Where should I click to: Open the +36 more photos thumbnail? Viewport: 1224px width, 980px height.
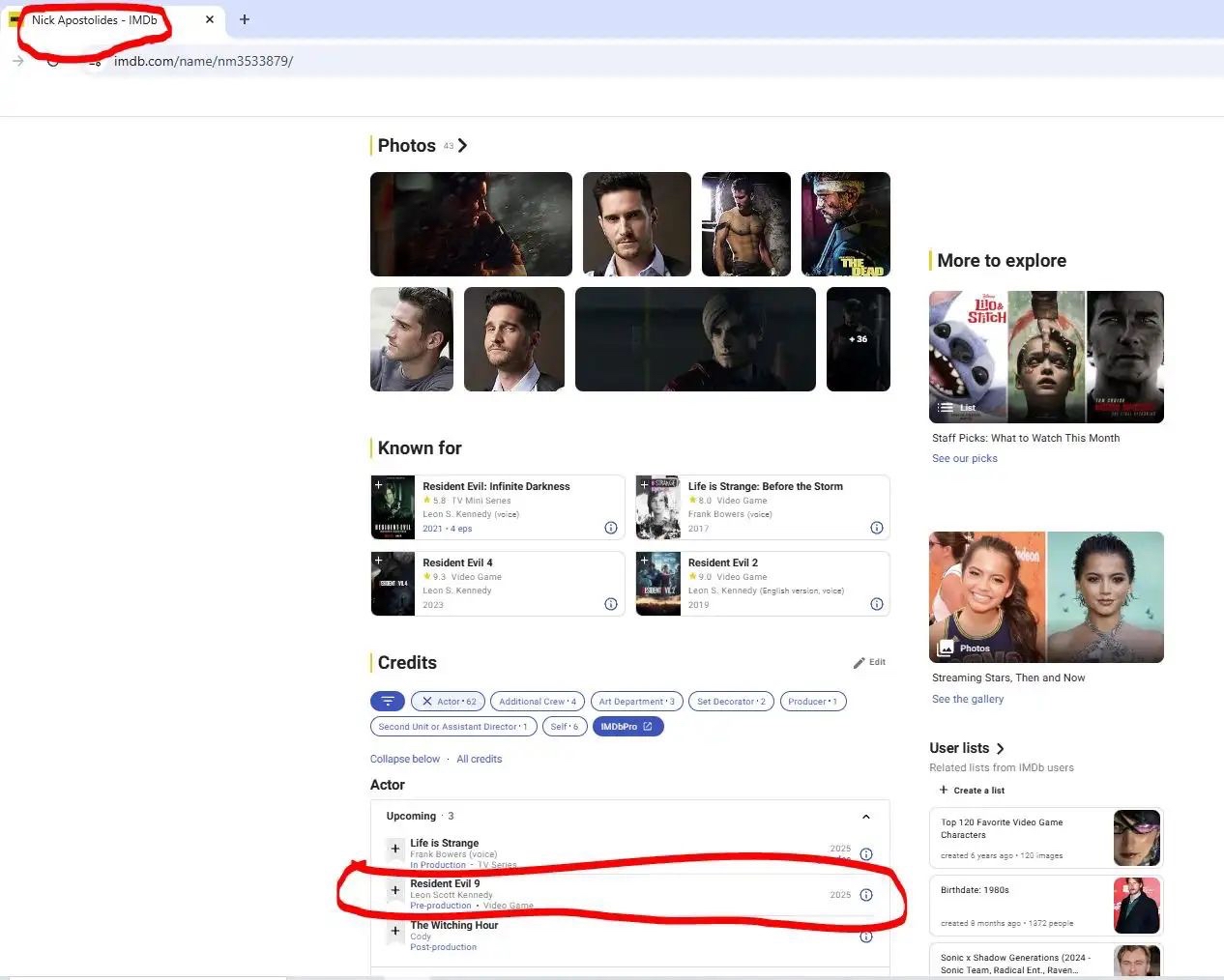click(x=859, y=339)
